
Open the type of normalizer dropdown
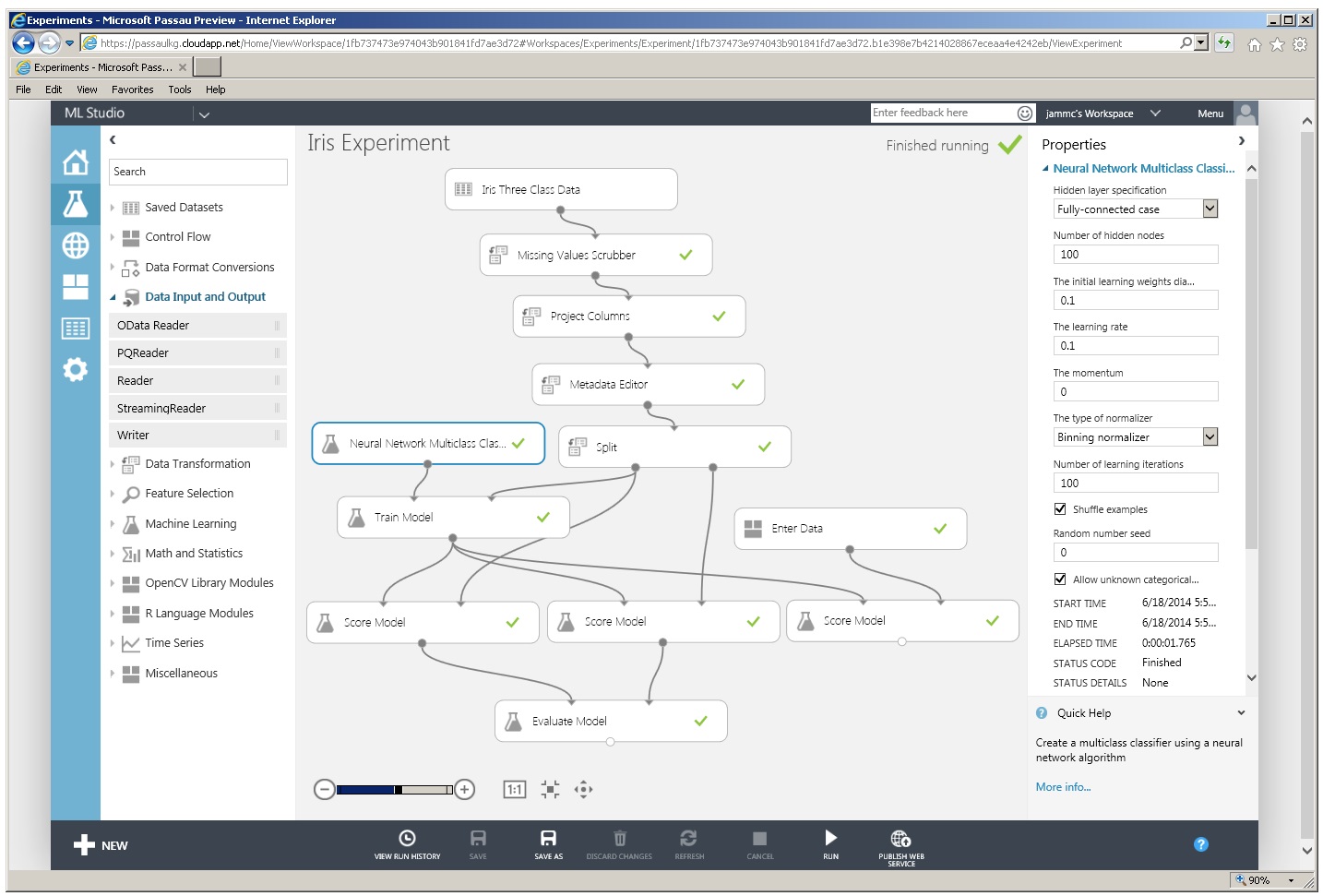1210,437
